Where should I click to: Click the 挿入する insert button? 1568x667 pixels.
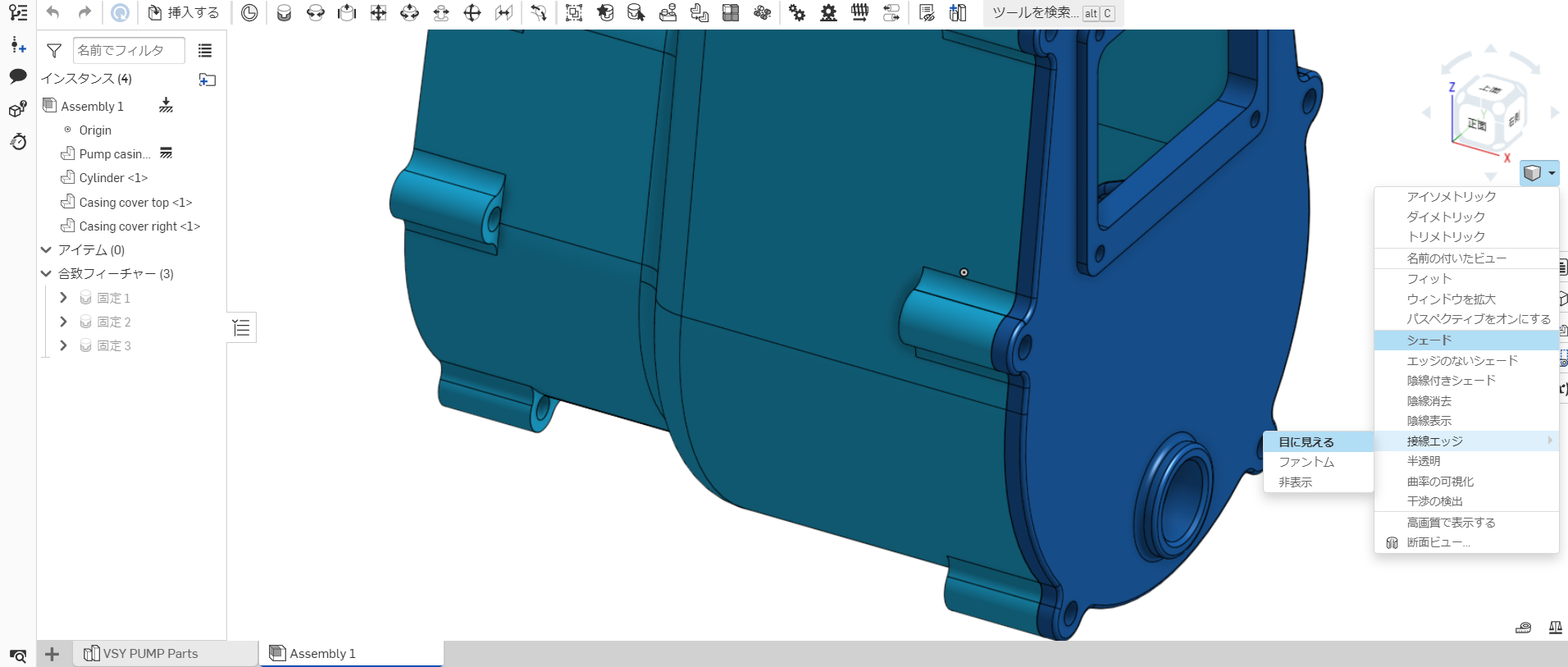click(184, 12)
